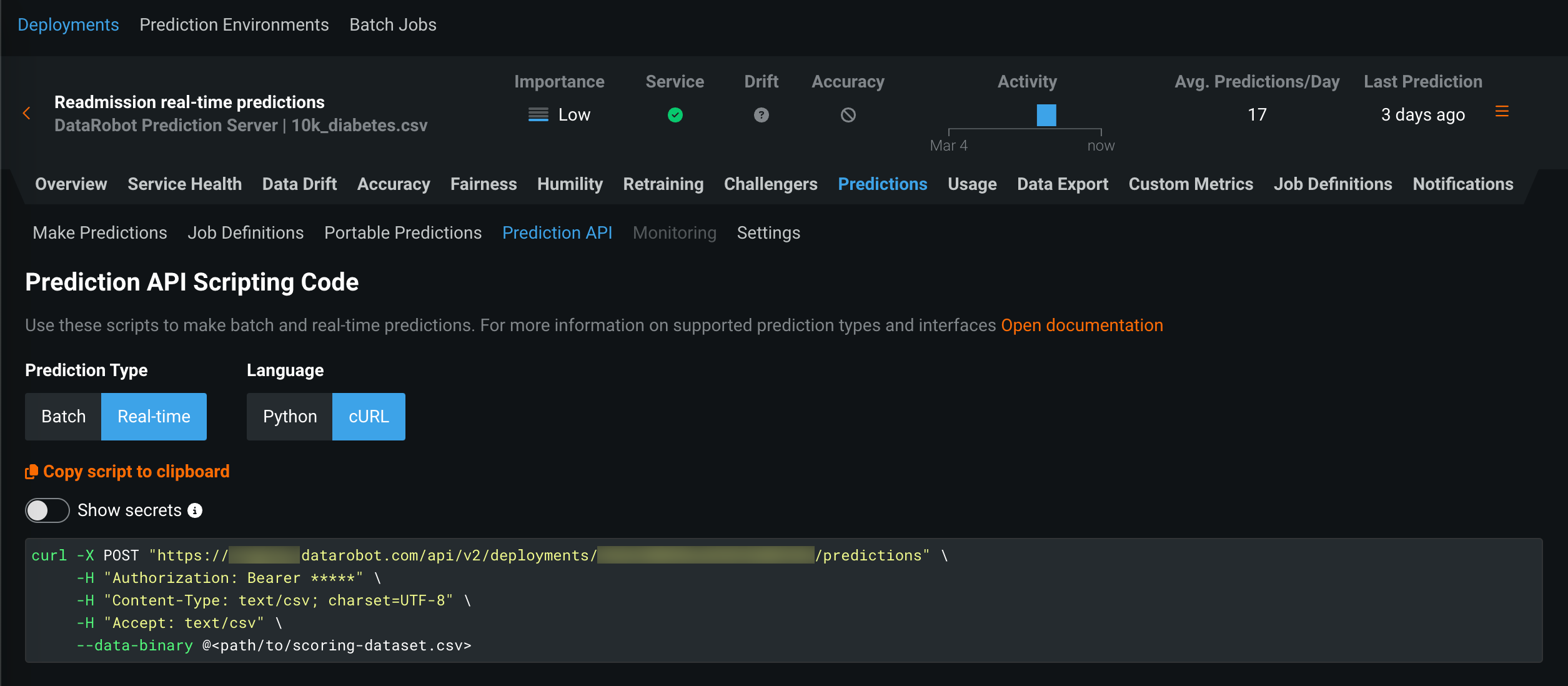Select Batch prediction type
The width and height of the screenshot is (1568, 686).
point(63,417)
